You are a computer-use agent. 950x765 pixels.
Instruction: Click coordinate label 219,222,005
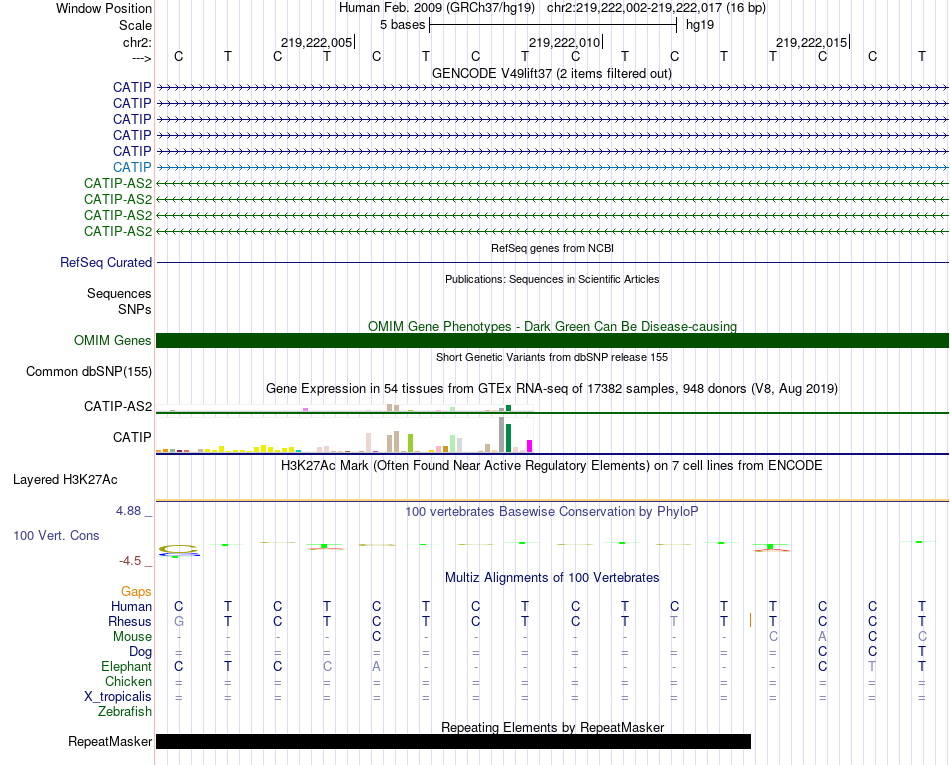point(316,42)
